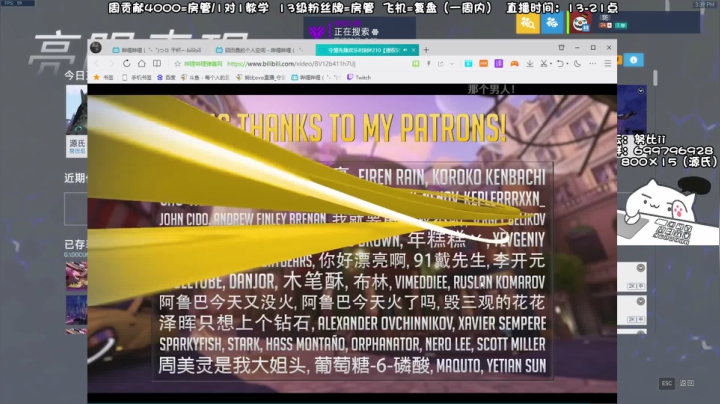Expand the top career card dropdown arrow
Viewport: 720px width, 404px height.
(x=641, y=91)
